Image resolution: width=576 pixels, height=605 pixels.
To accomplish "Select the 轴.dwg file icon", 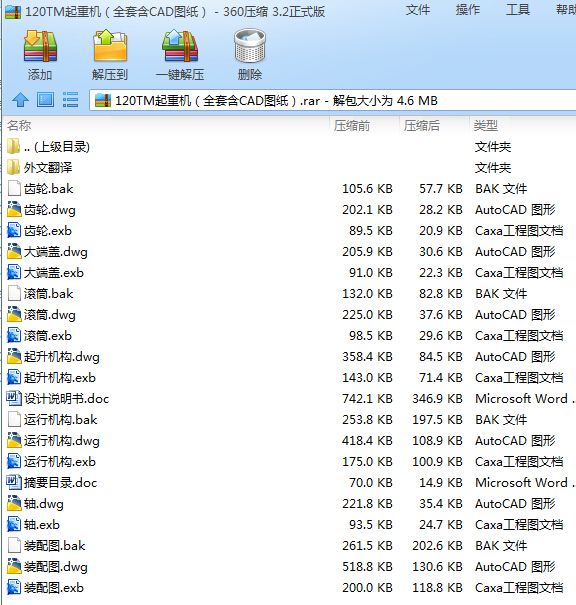I will 14,504.
